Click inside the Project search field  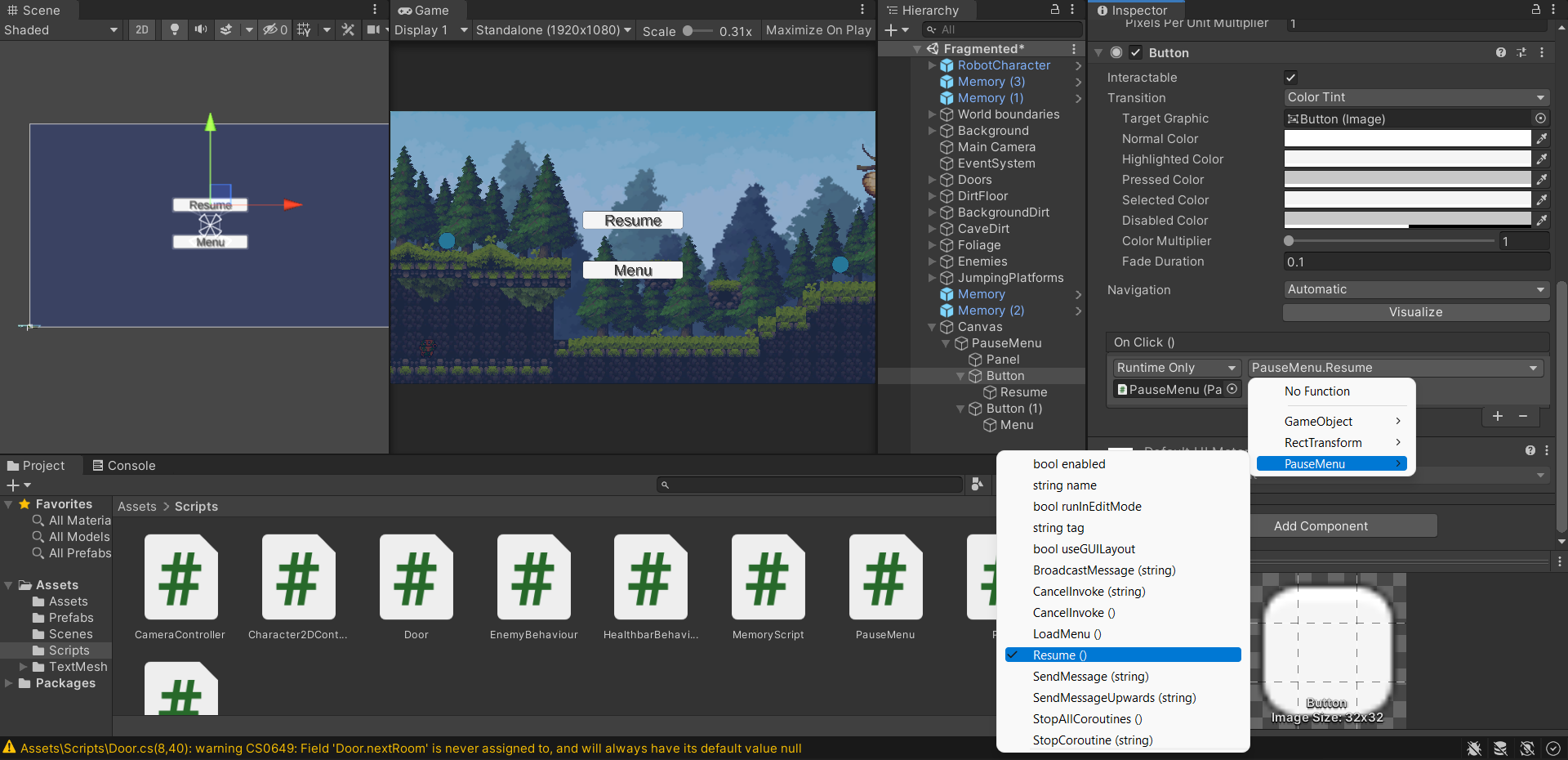tap(808, 484)
